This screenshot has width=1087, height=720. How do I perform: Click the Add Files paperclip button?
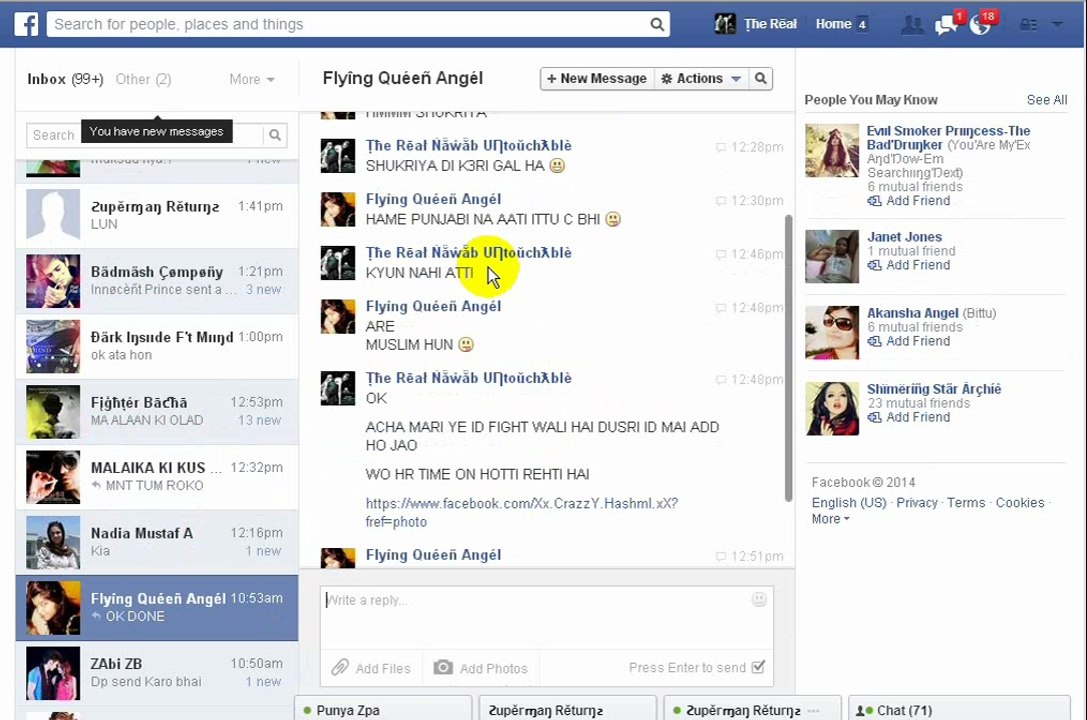pos(371,668)
